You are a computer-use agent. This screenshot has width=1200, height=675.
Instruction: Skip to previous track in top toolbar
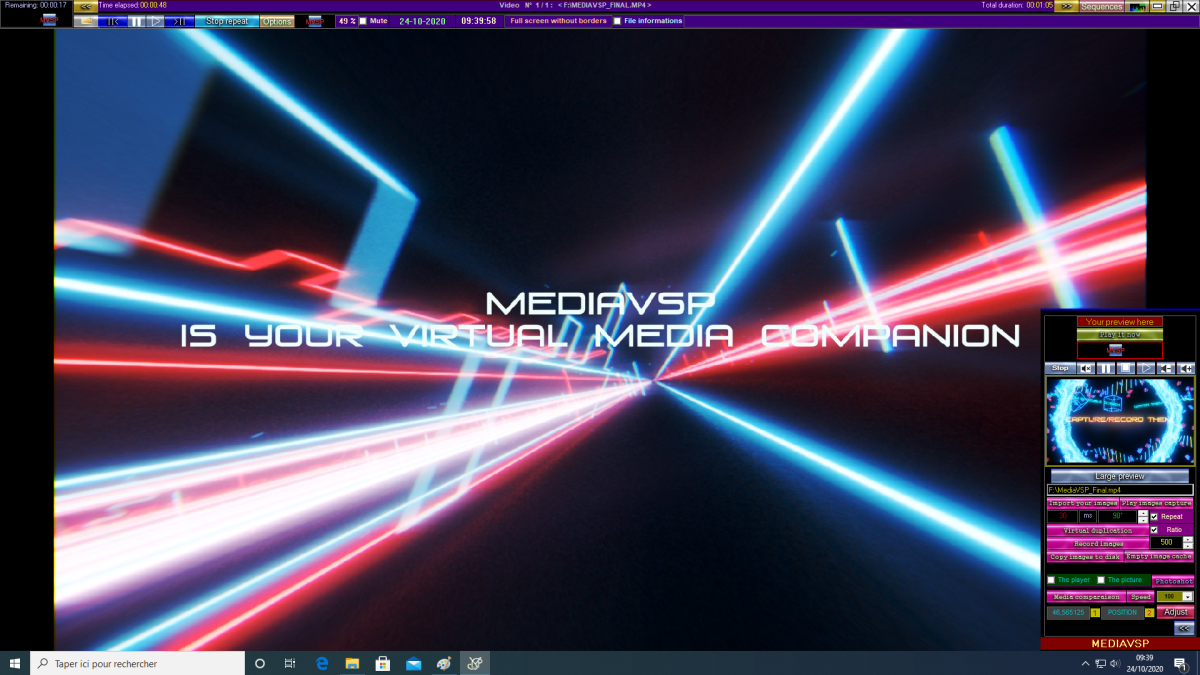[x=113, y=21]
